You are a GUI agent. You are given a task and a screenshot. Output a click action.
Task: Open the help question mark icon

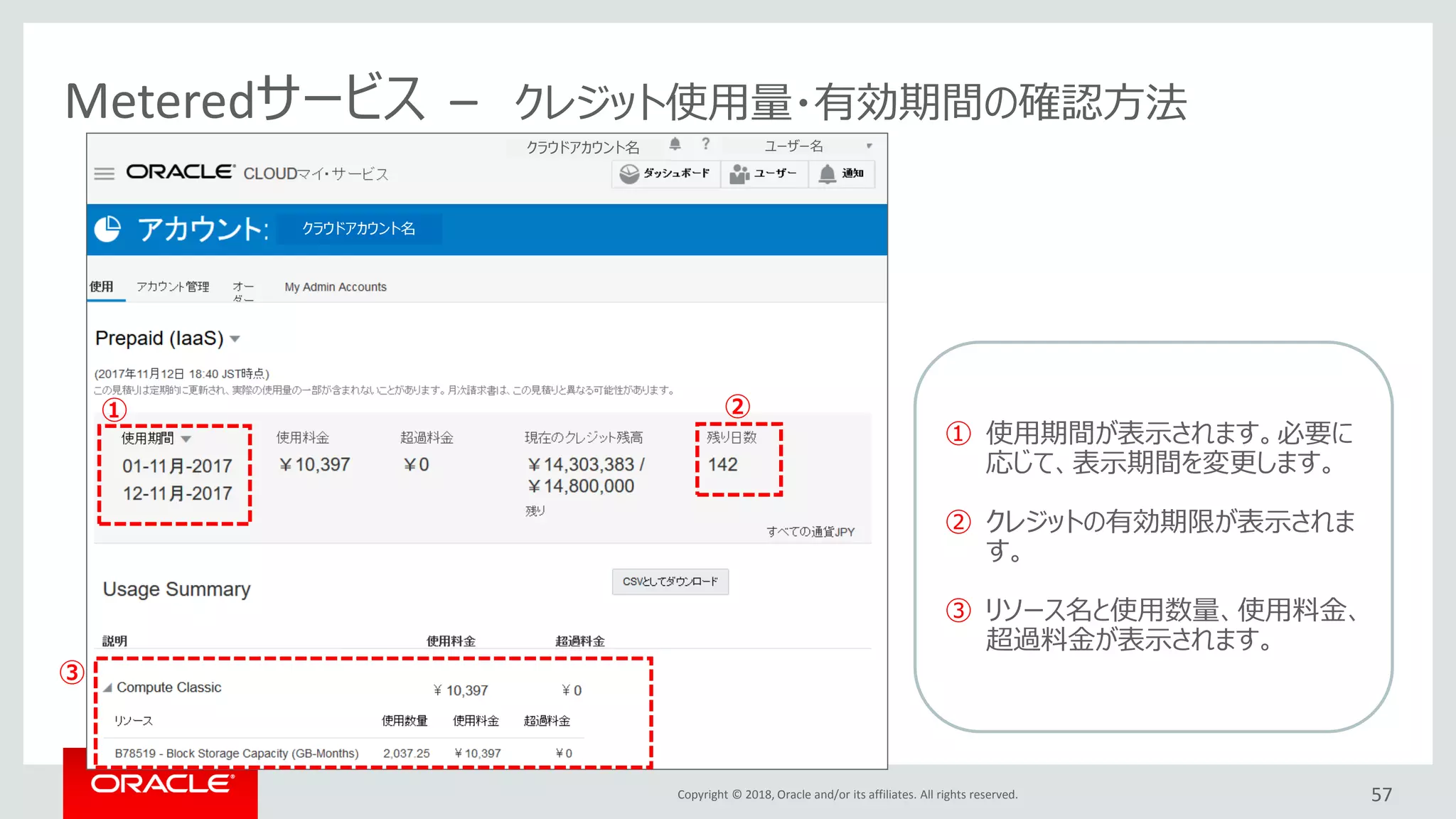coord(705,144)
